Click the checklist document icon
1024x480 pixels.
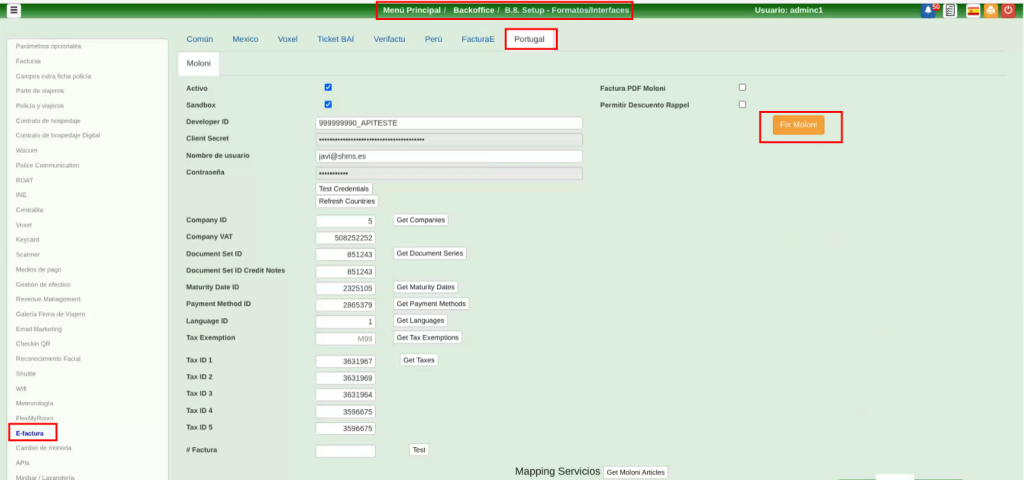(x=951, y=10)
